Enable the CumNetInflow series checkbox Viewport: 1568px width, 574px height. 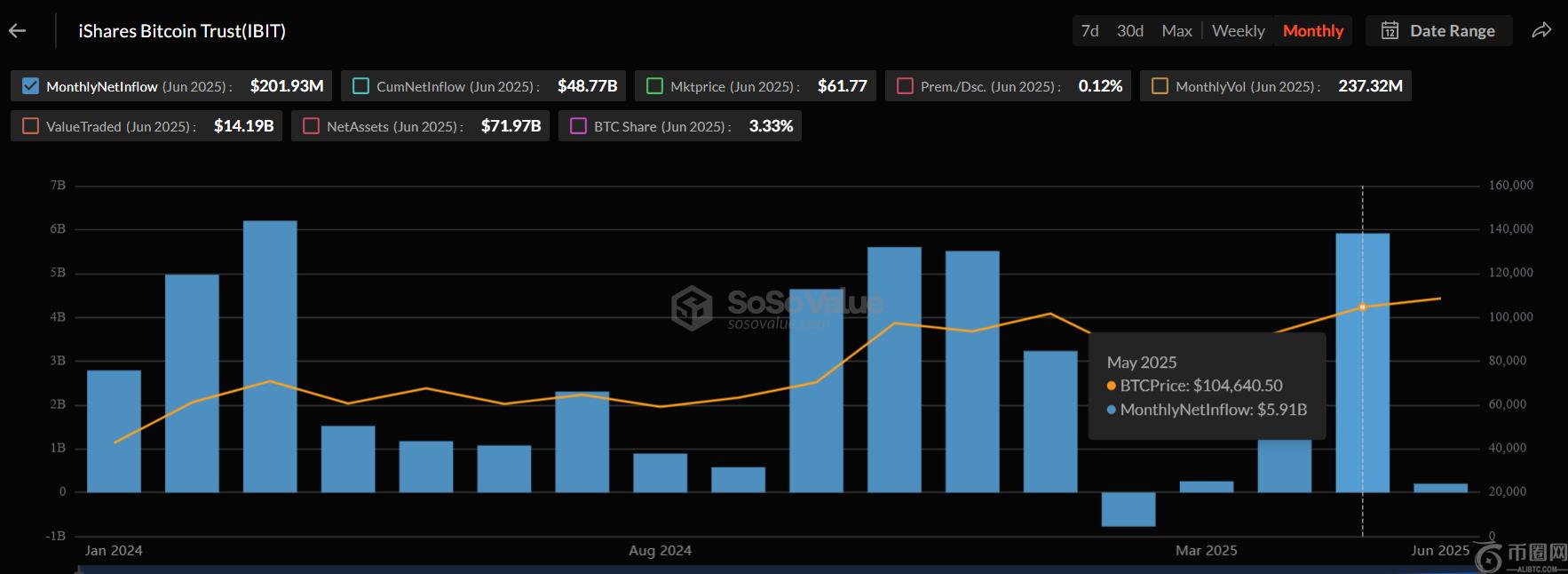coord(360,86)
